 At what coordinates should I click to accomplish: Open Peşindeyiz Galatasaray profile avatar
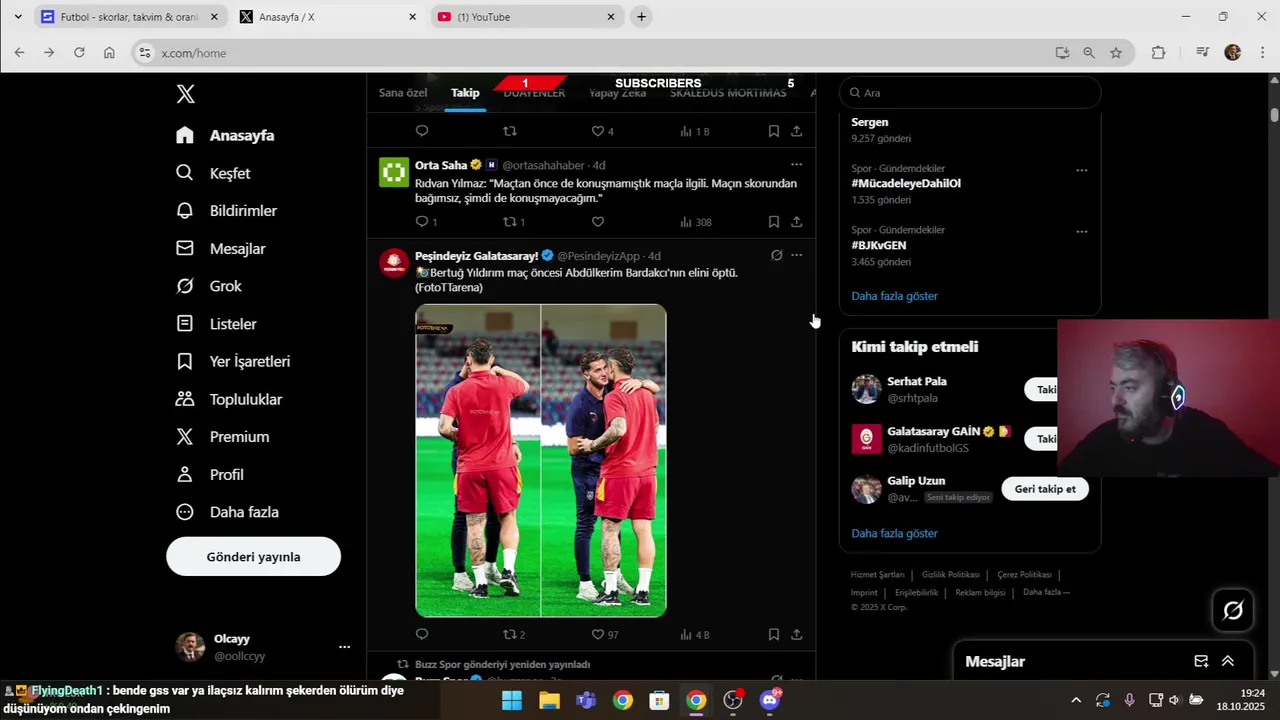click(x=394, y=263)
